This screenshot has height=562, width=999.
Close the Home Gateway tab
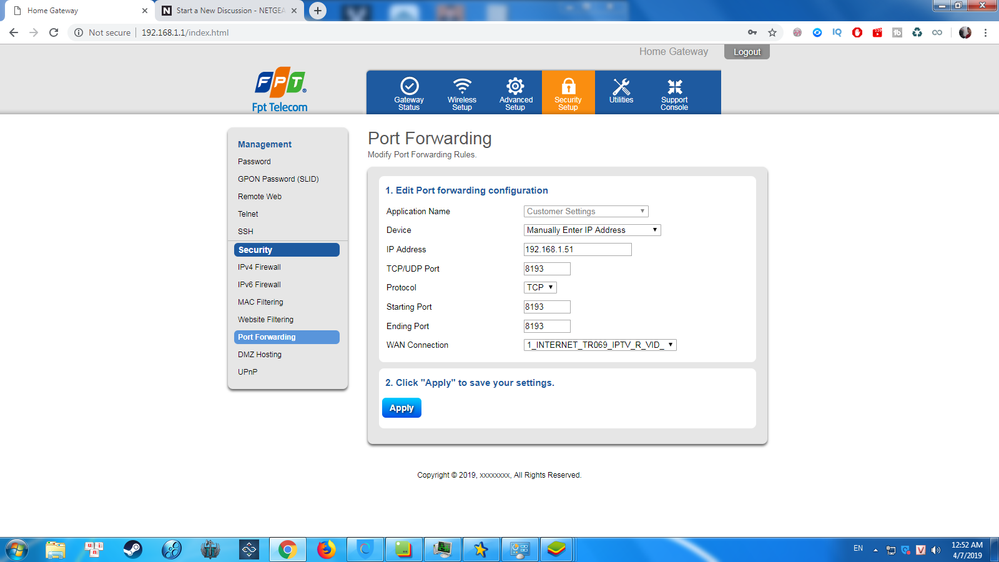pyautogui.click(x=145, y=11)
